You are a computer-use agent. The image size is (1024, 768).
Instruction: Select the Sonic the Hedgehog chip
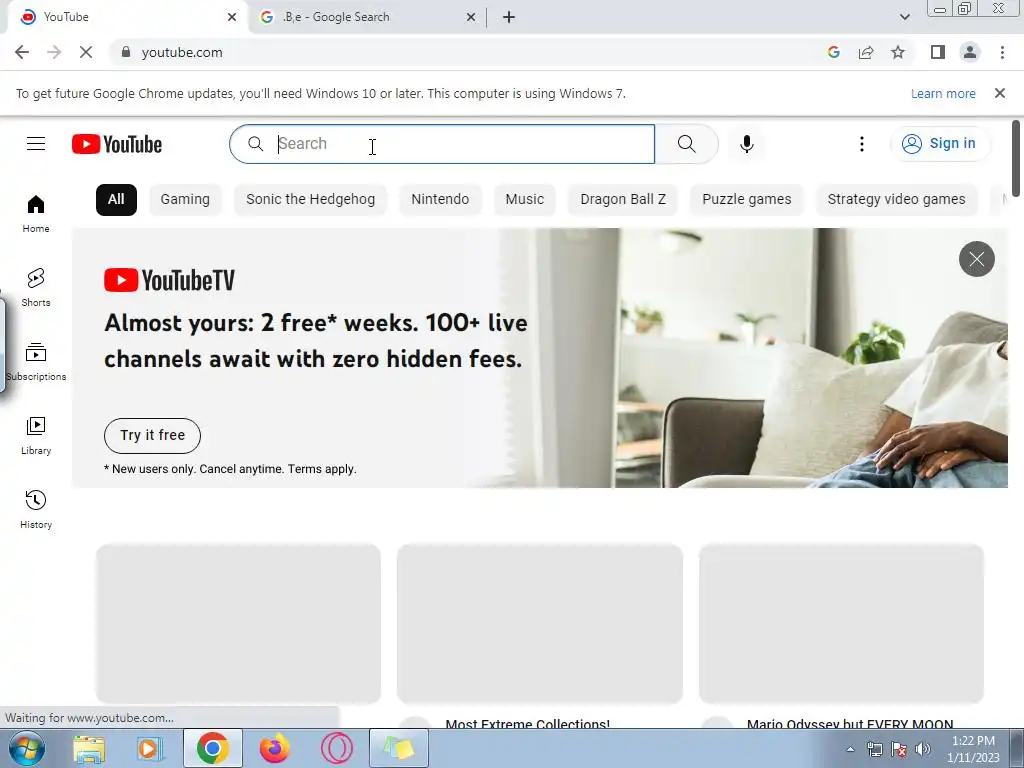[310, 199]
